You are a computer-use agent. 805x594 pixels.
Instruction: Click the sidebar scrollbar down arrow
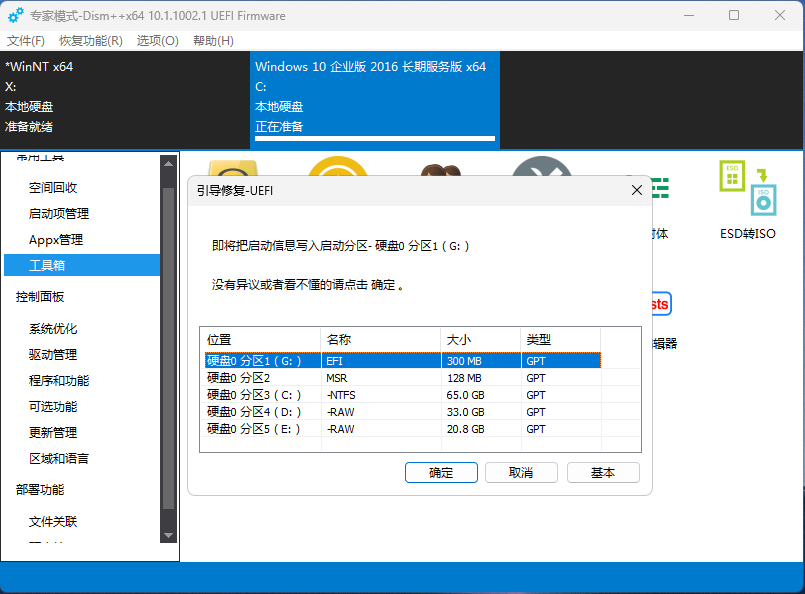tap(168, 535)
